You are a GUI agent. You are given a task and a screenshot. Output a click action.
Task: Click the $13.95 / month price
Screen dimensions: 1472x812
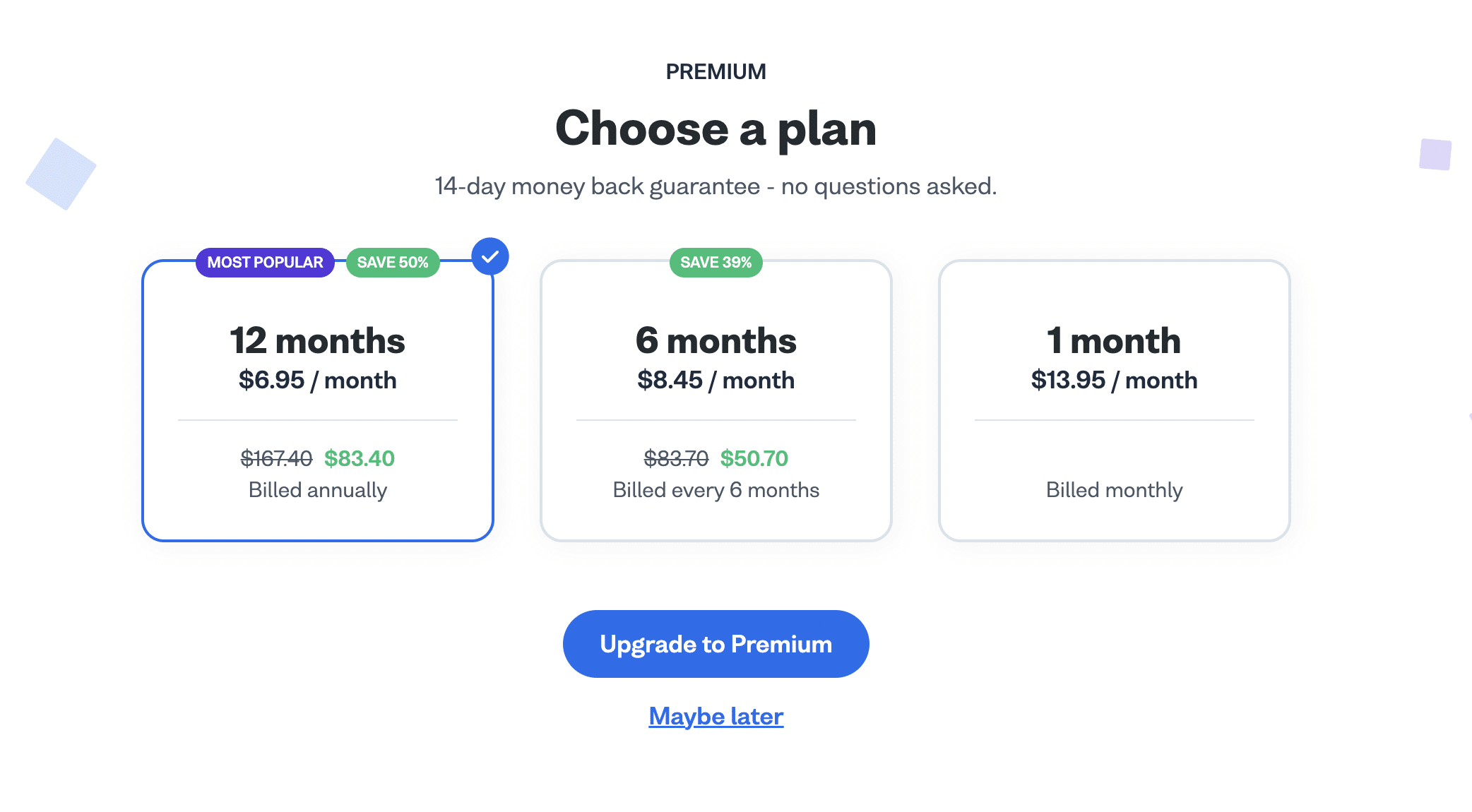pyautogui.click(x=1114, y=381)
